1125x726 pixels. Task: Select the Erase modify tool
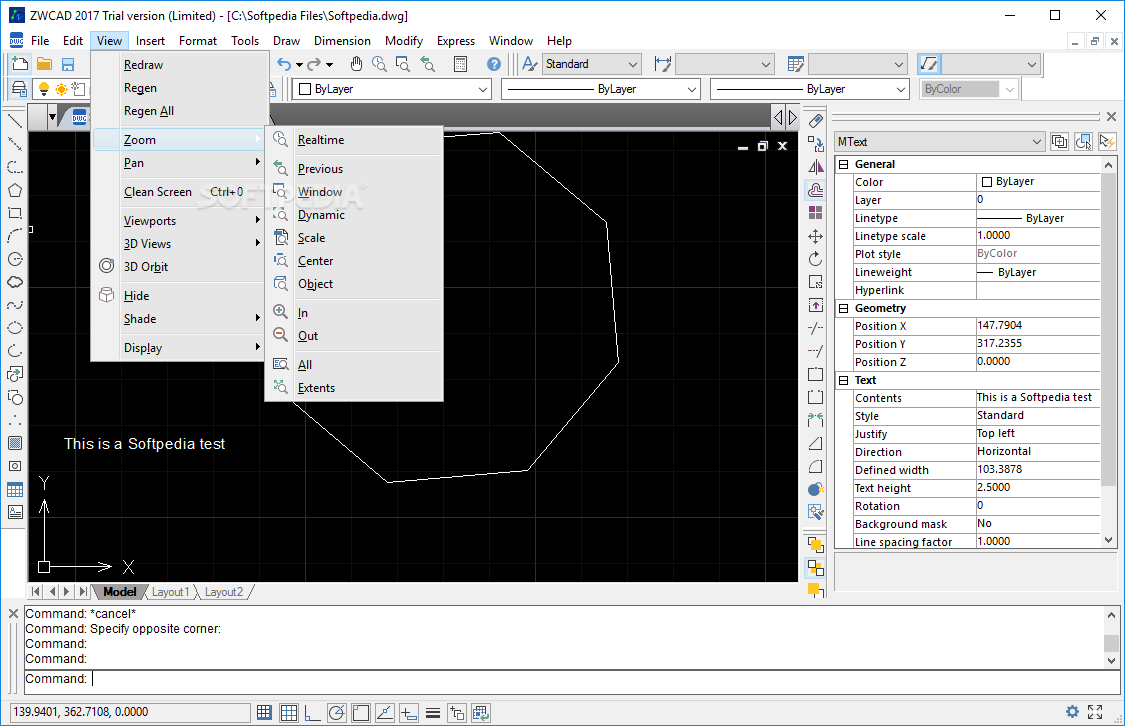815,121
